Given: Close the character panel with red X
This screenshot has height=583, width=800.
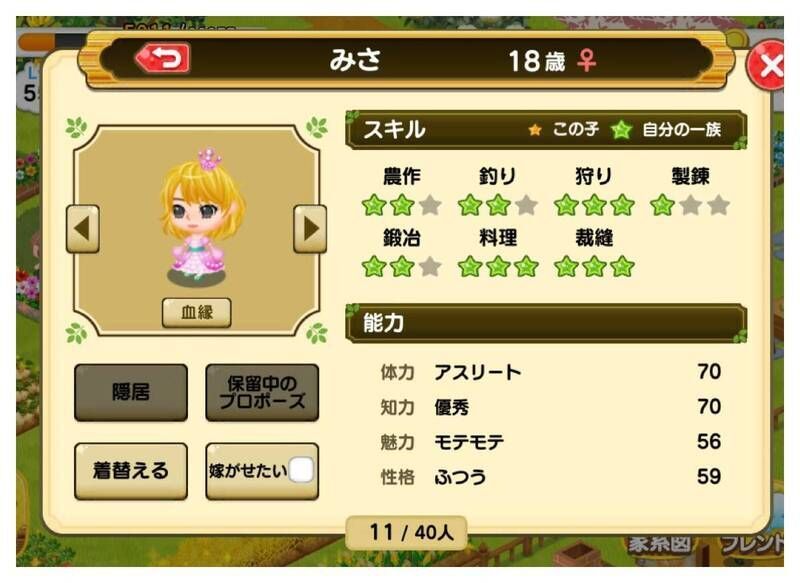Looking at the screenshot, I should (x=767, y=65).
